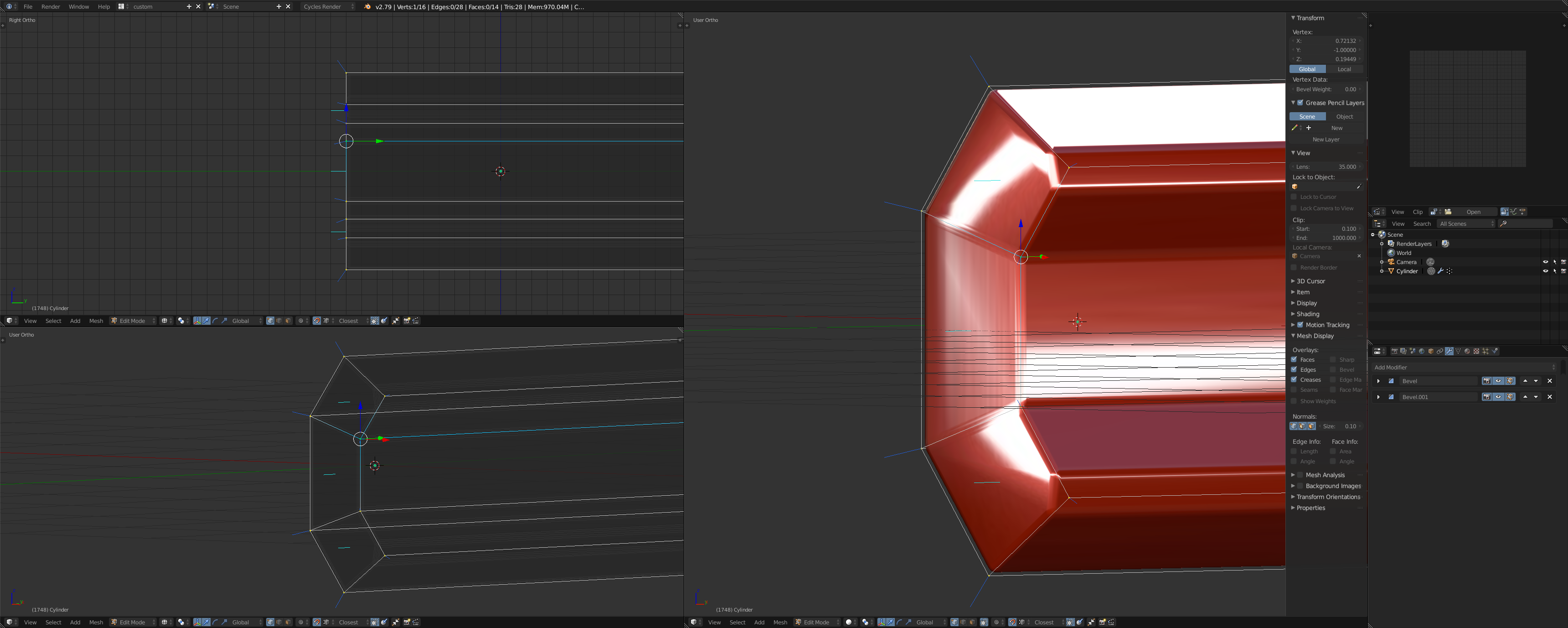
Task: Uncheck Faces overlay checkbox
Action: [1294, 359]
